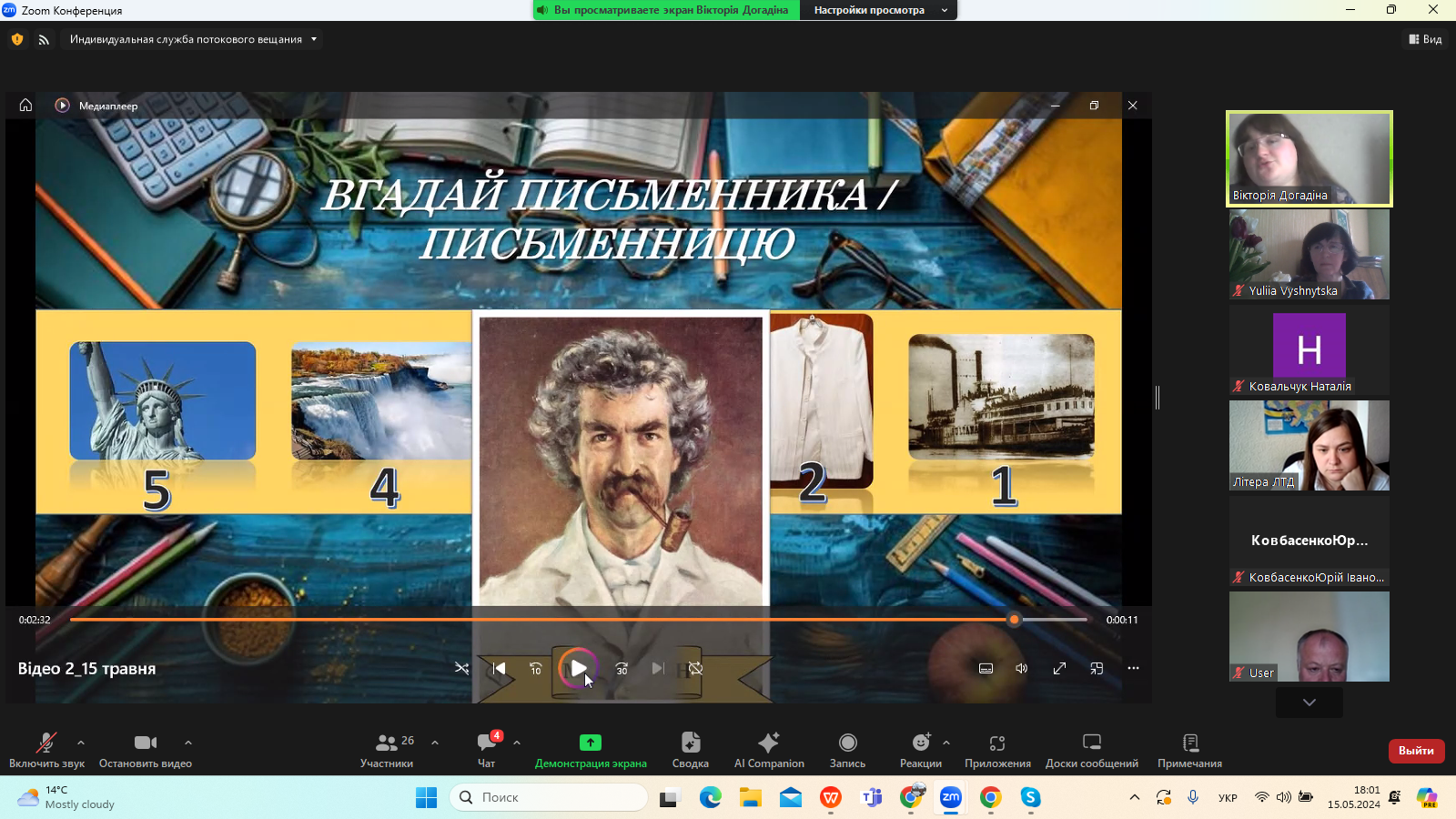1456x819 pixels.
Task: Open the Chat panel
Action: click(487, 749)
